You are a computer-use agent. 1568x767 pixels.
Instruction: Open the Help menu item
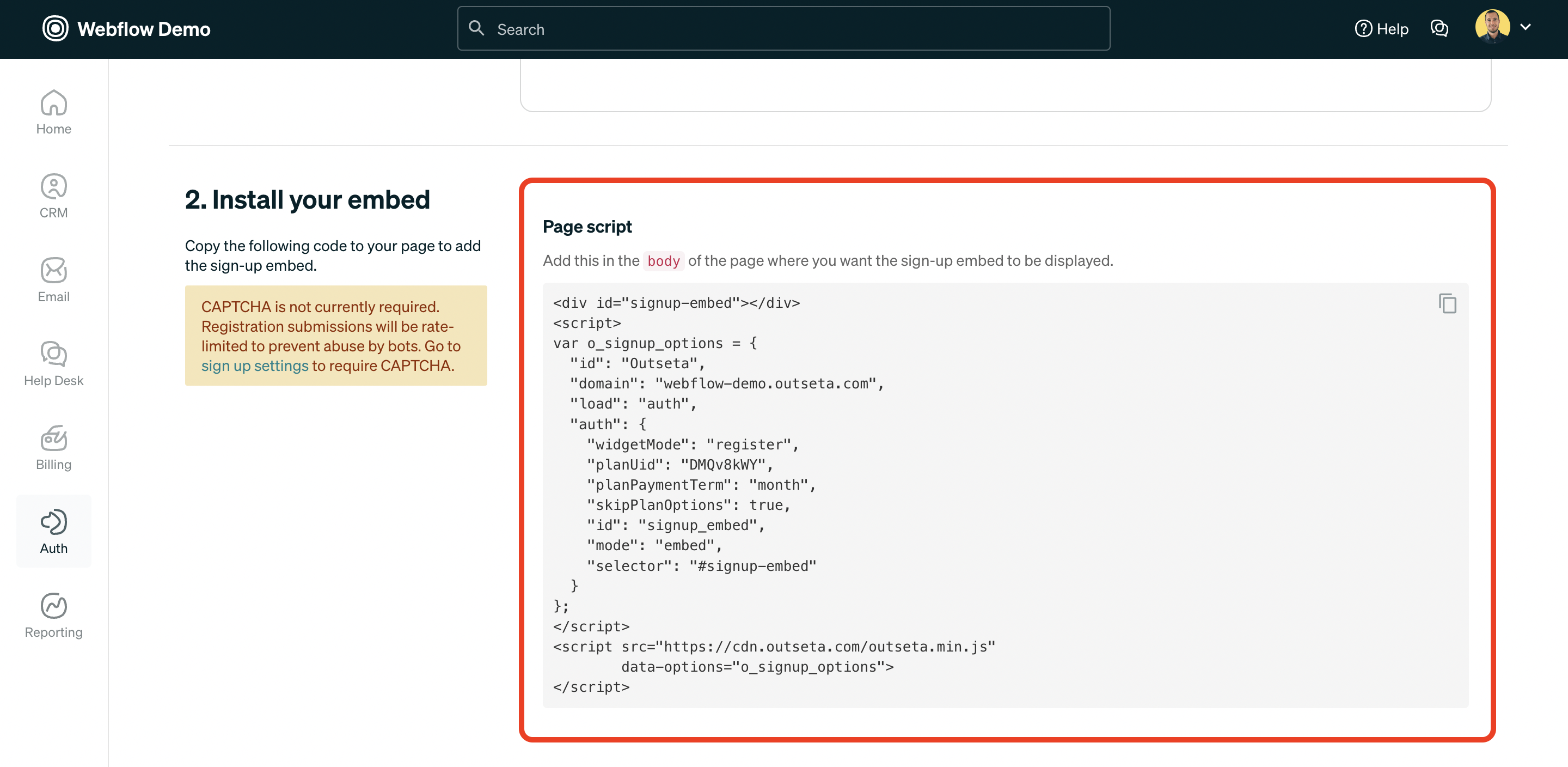pyautogui.click(x=1382, y=29)
